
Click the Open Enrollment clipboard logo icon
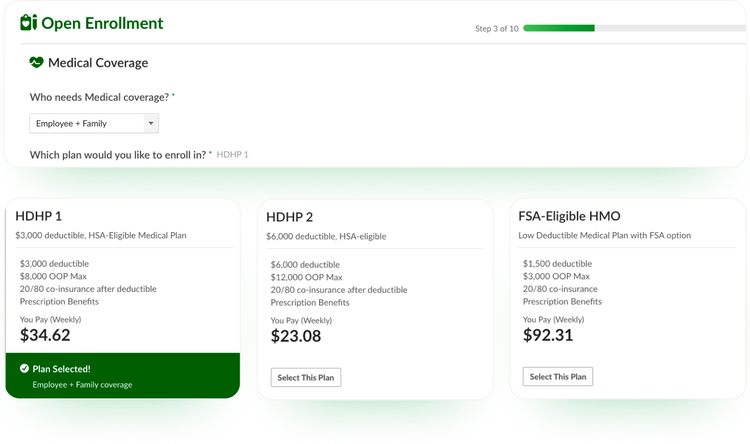(x=28, y=22)
